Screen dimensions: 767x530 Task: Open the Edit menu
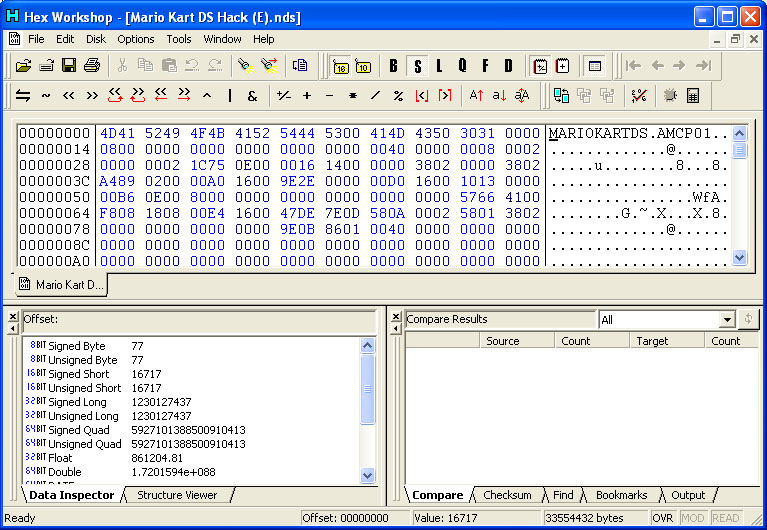(x=65, y=39)
